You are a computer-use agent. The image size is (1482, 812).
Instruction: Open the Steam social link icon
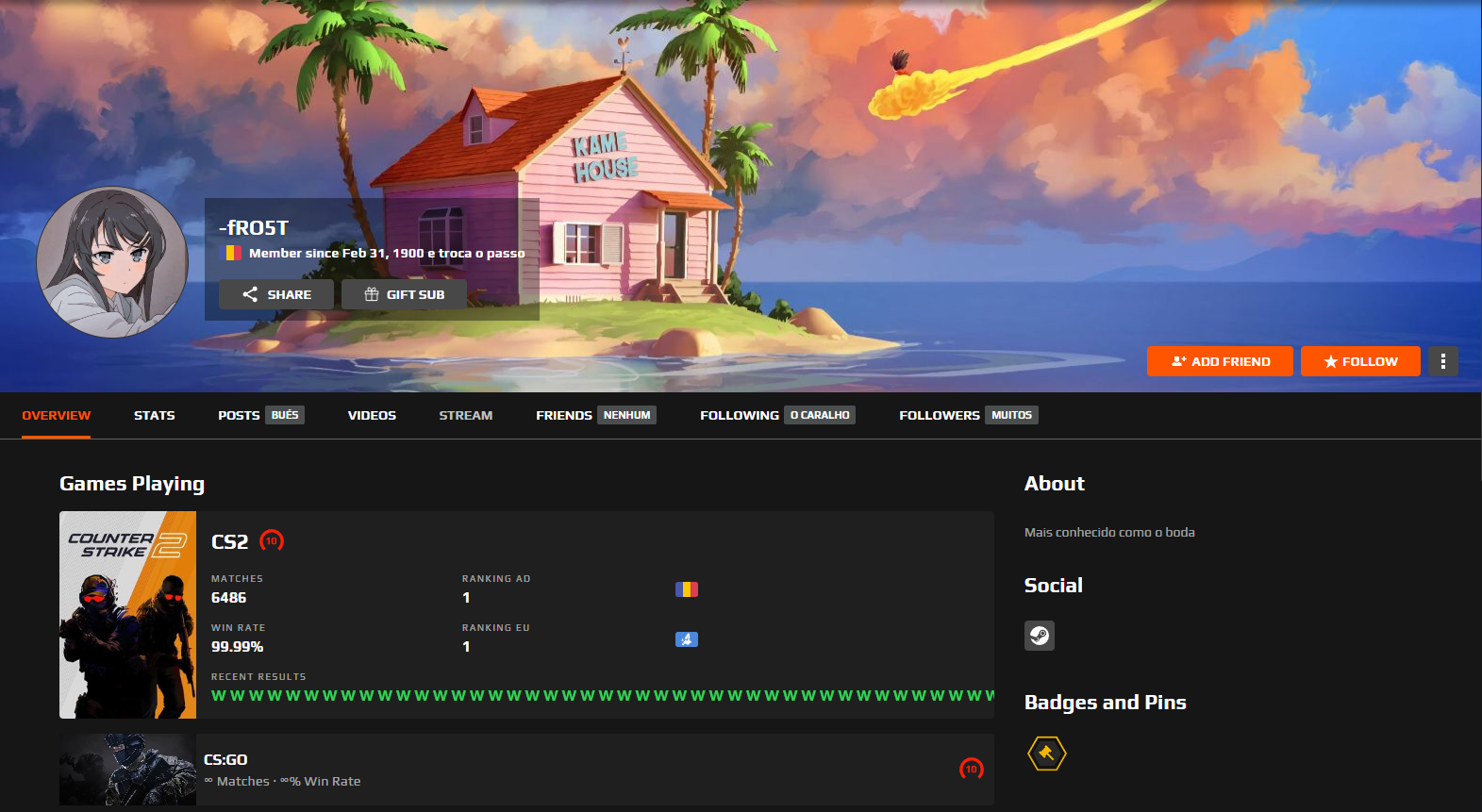coord(1040,636)
